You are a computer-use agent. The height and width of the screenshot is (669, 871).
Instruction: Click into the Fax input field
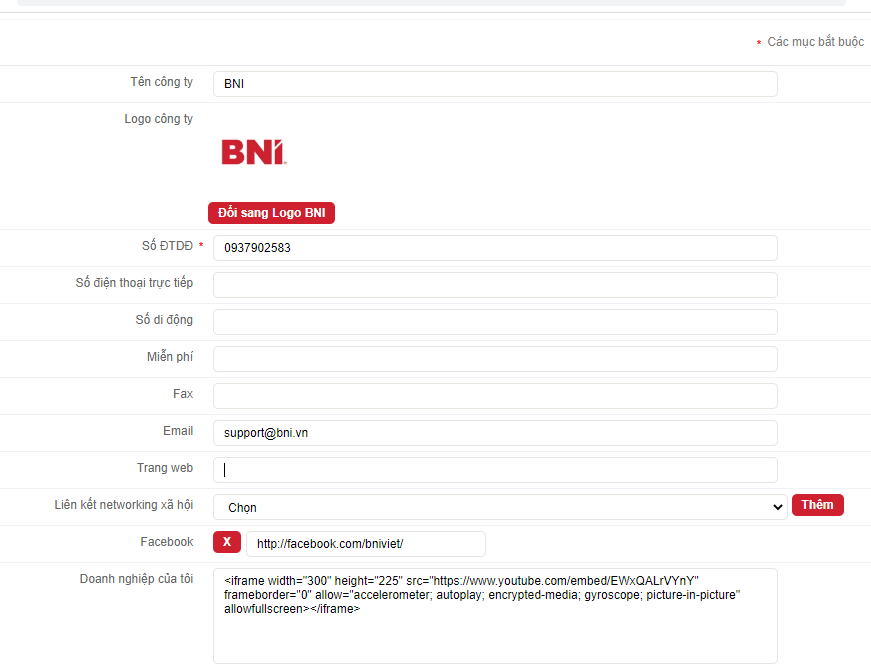pyautogui.click(x=495, y=396)
